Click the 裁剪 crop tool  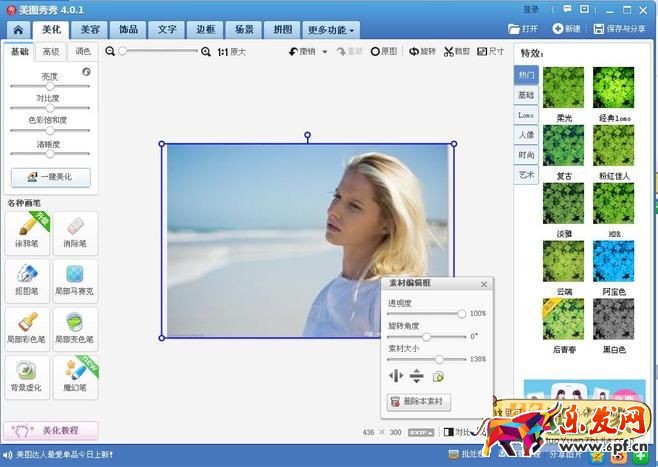pos(456,51)
